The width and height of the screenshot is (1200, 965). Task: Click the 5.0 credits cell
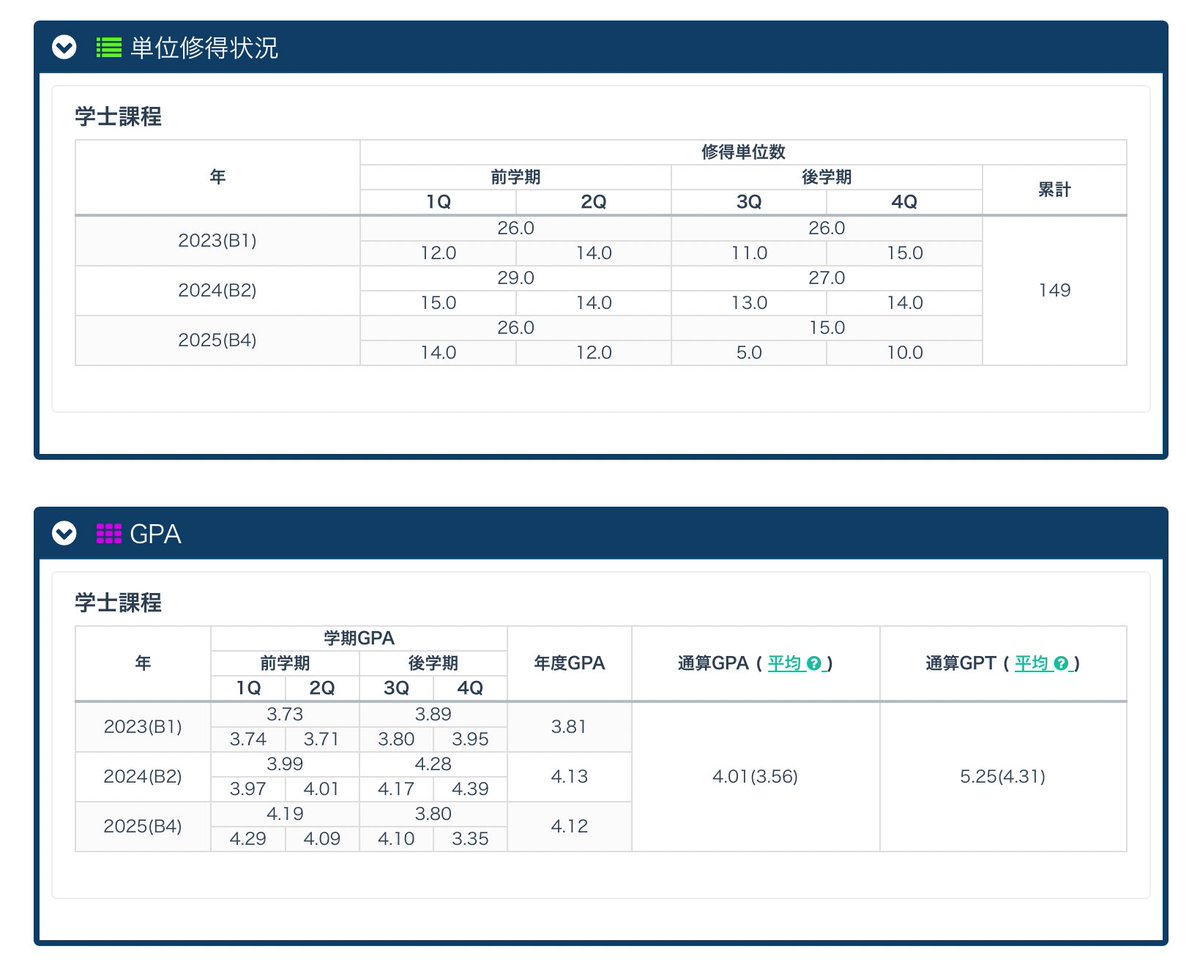point(749,353)
